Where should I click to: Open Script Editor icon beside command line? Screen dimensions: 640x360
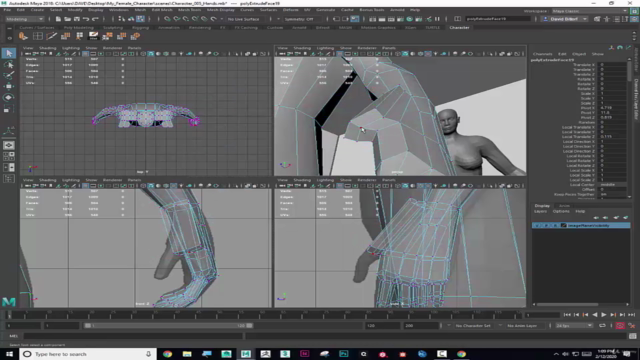633,336
